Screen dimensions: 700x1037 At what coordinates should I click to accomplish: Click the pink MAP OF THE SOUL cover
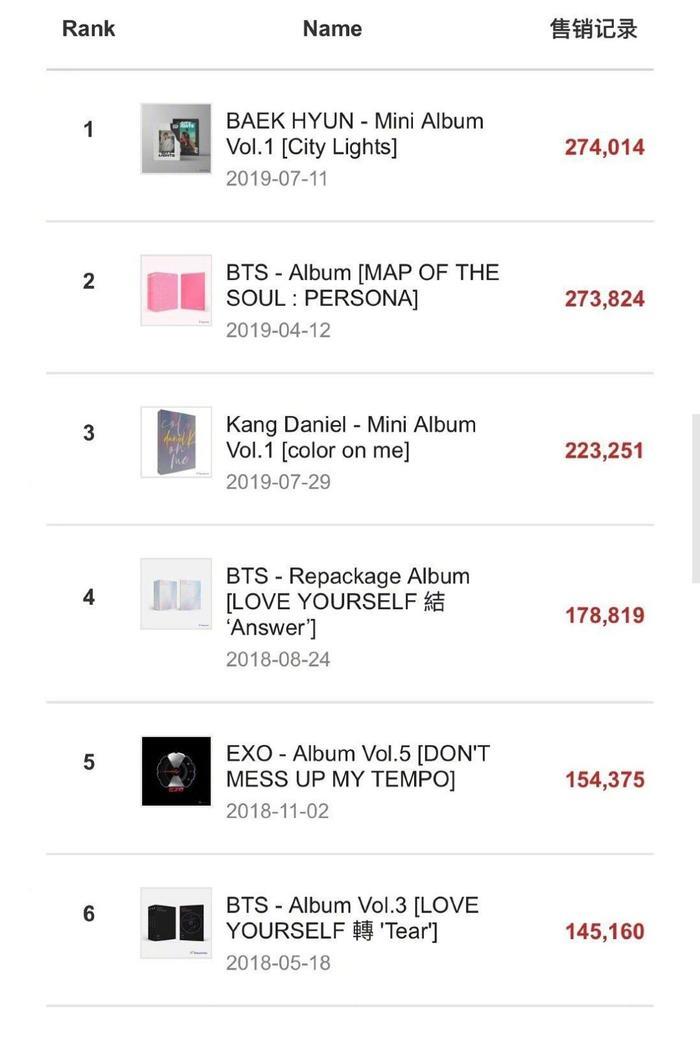coord(176,290)
